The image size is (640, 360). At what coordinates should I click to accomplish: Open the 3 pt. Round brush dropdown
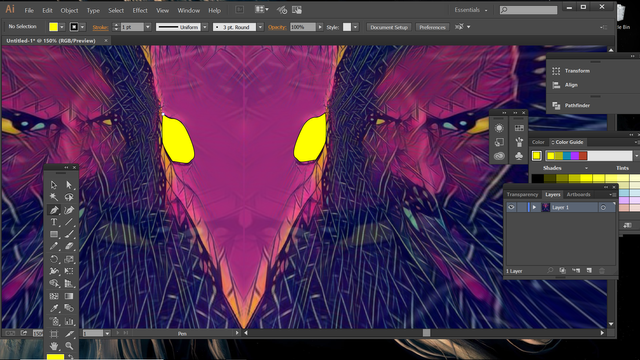click(260, 27)
